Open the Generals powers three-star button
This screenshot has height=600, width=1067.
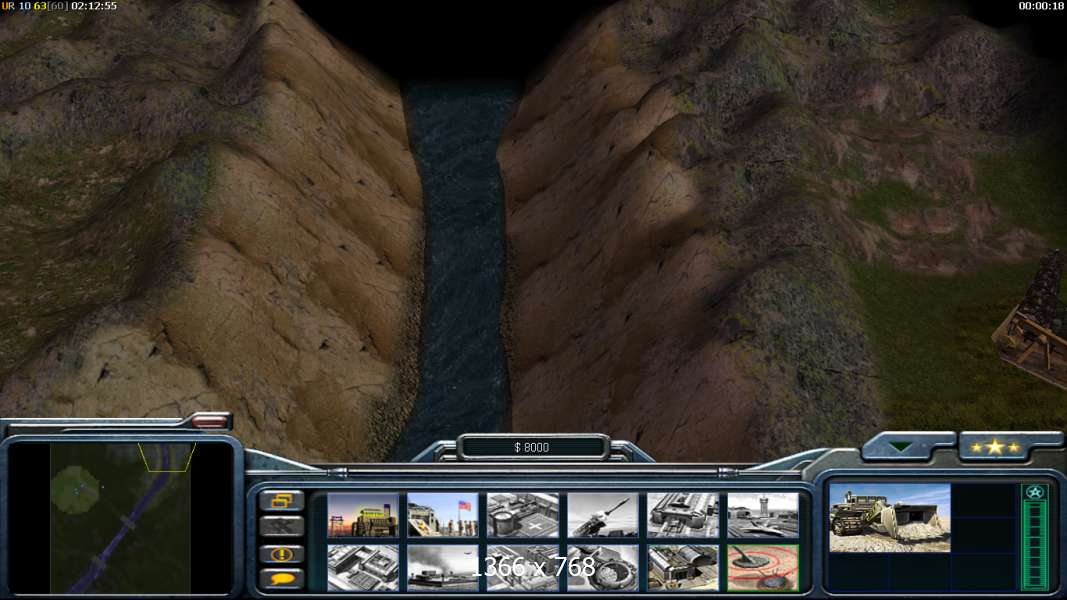coord(995,447)
